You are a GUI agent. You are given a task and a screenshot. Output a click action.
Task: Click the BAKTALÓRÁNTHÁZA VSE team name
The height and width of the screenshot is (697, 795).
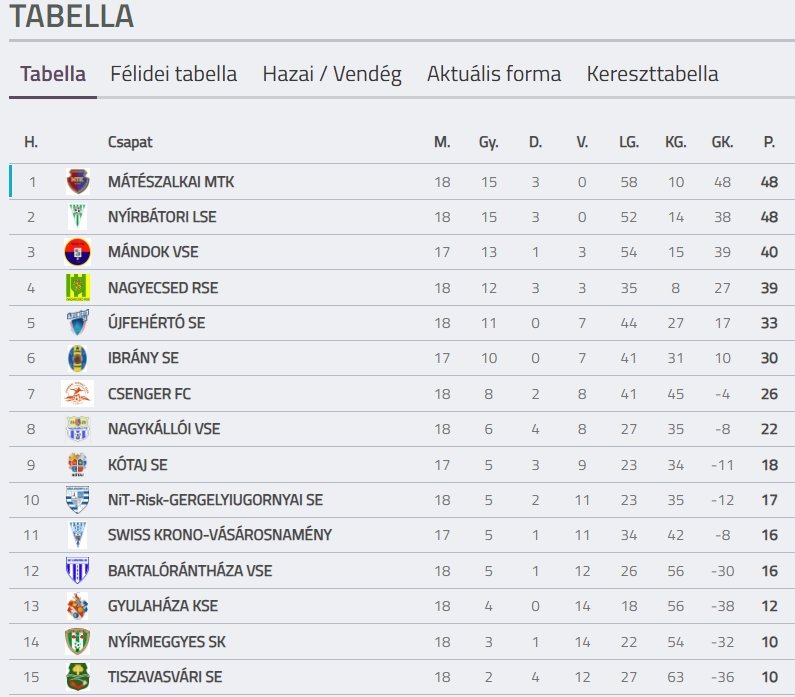coord(190,571)
